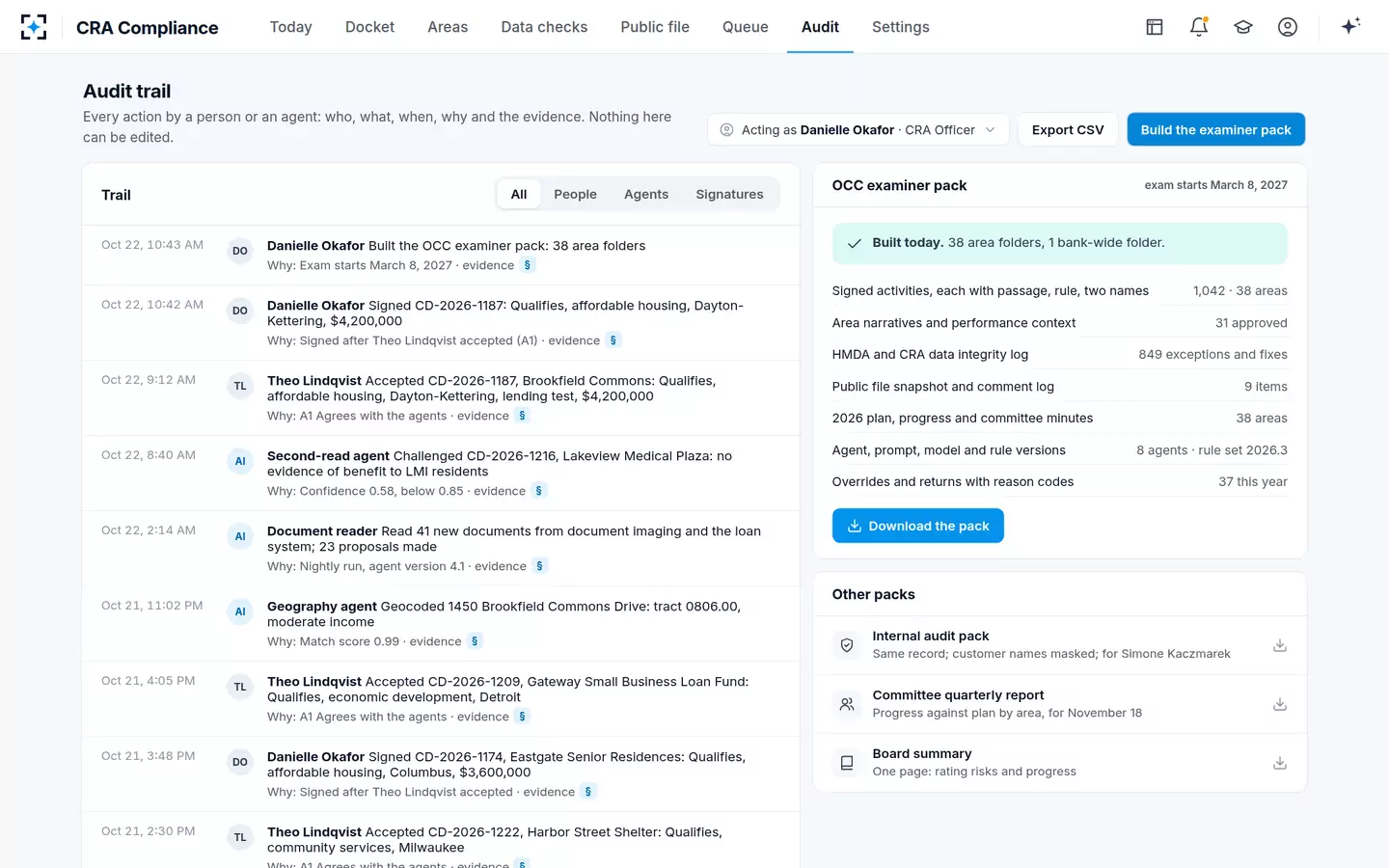Open the user account profile icon
The image size is (1389, 868).
click(1288, 27)
